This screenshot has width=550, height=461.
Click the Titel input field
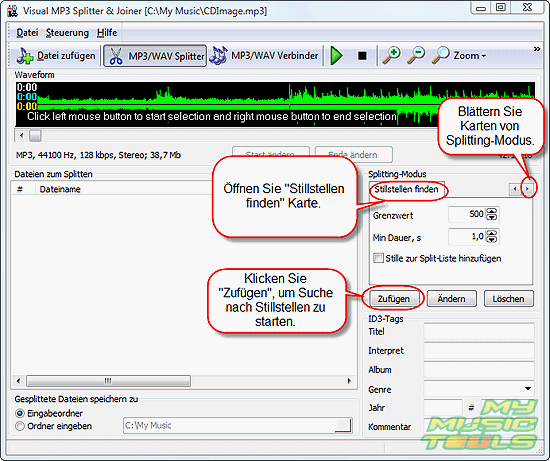click(479, 332)
